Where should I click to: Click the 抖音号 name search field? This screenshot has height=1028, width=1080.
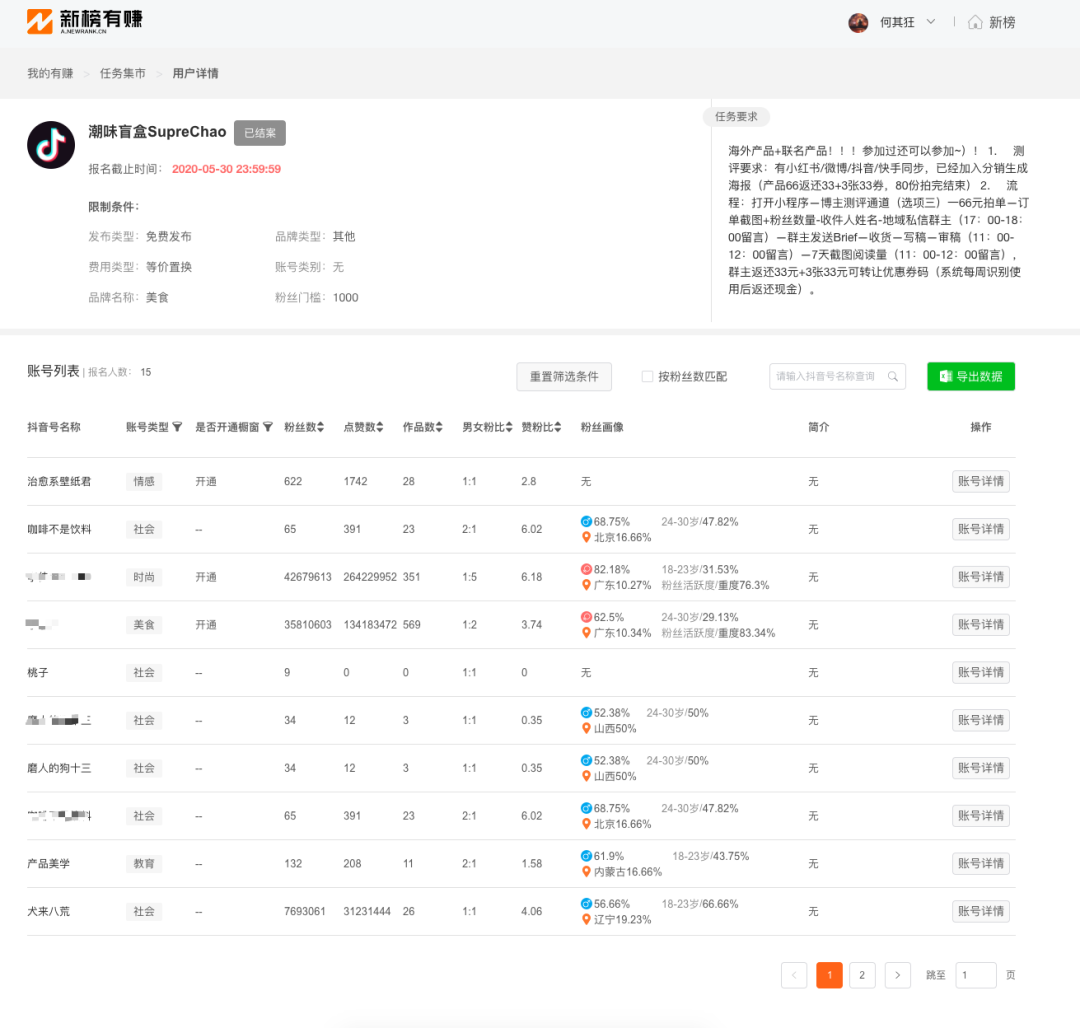point(826,377)
